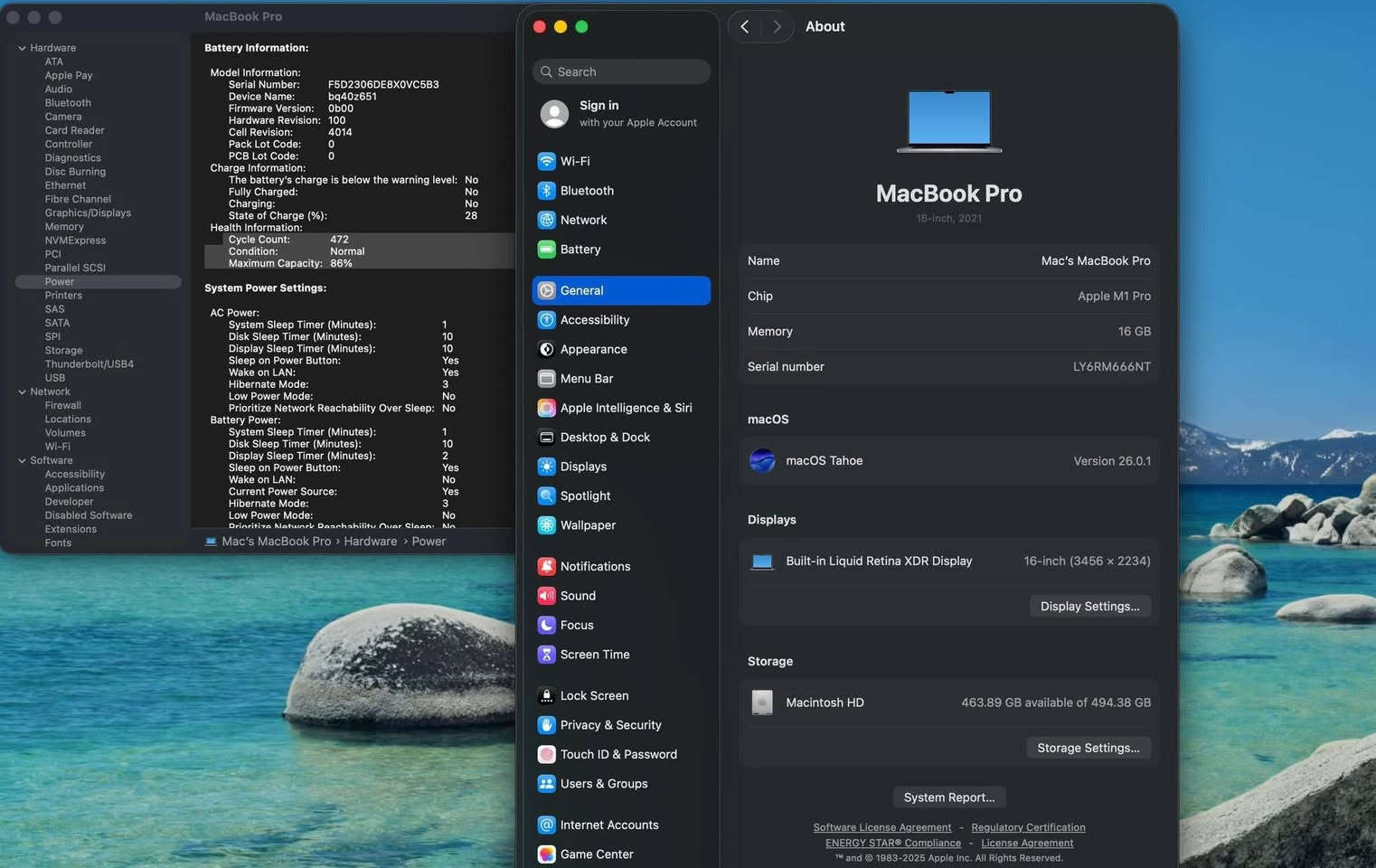Open Display Settings button
1376x868 pixels.
tap(1089, 607)
